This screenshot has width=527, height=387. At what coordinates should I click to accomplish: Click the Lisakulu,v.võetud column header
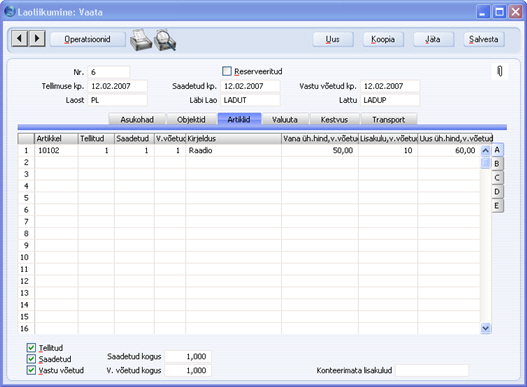pos(388,139)
